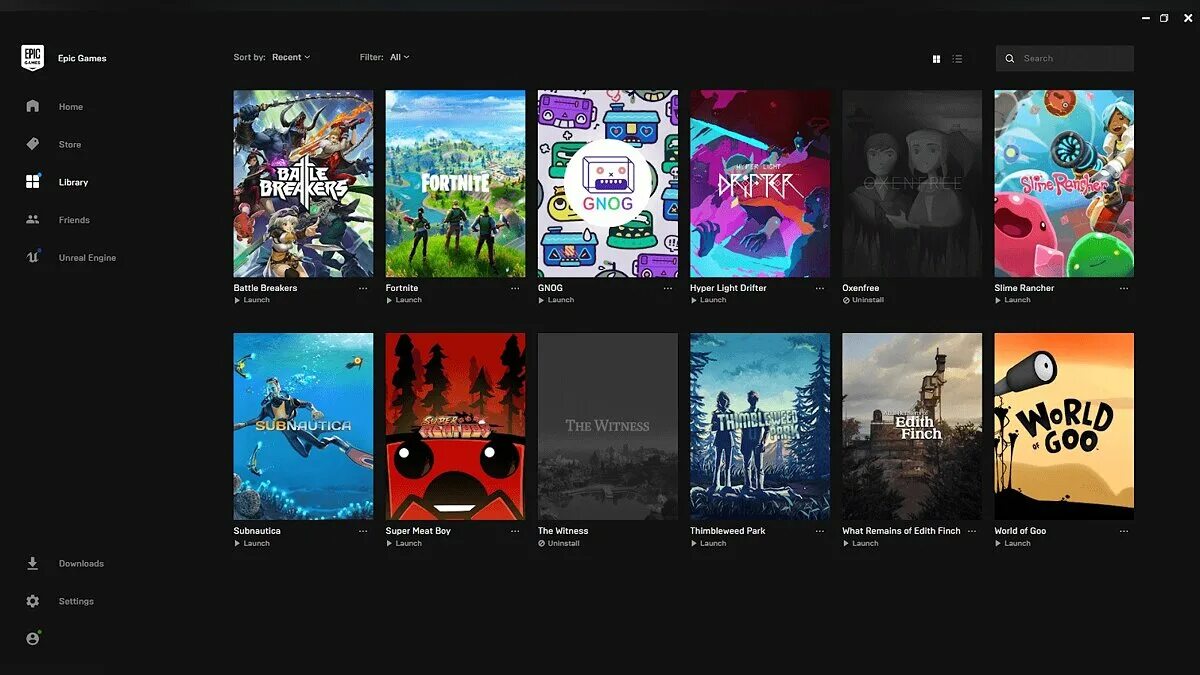Launch Subnautica
The image size is (1200, 675).
252,543
